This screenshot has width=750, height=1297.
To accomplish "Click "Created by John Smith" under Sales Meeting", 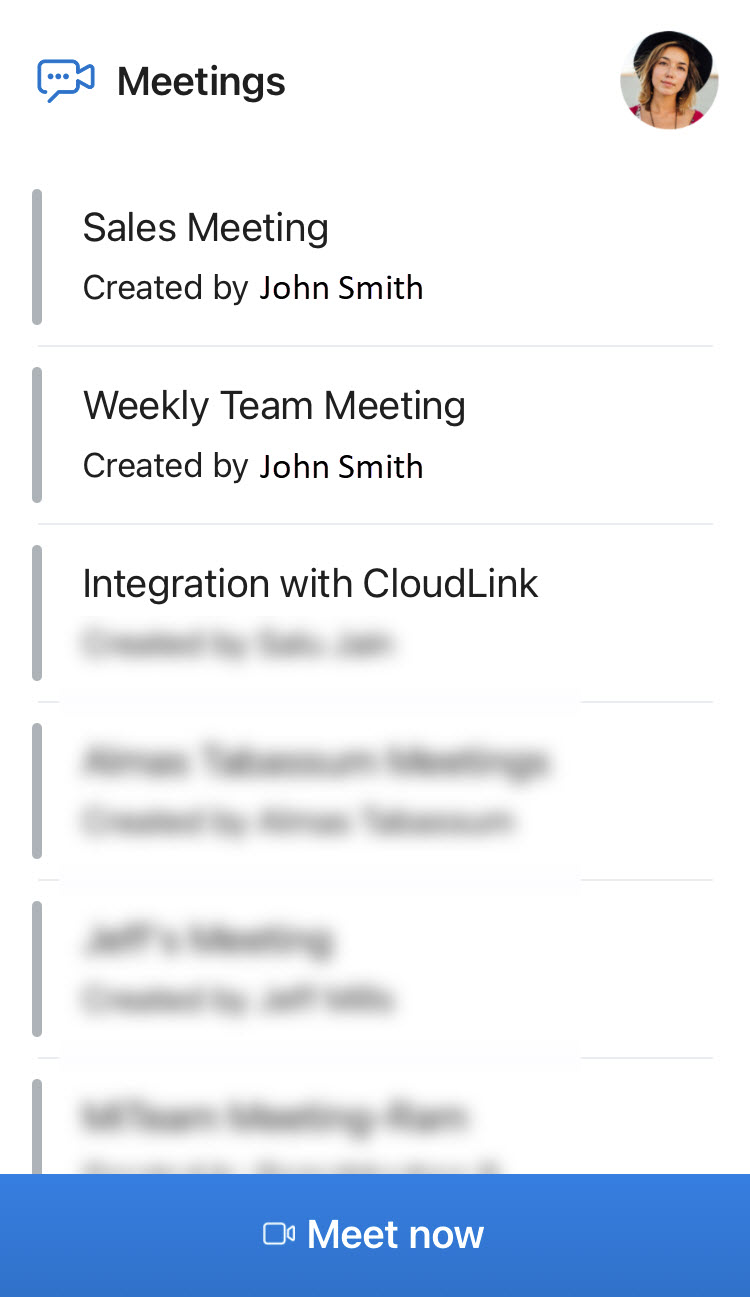I will (x=253, y=288).
